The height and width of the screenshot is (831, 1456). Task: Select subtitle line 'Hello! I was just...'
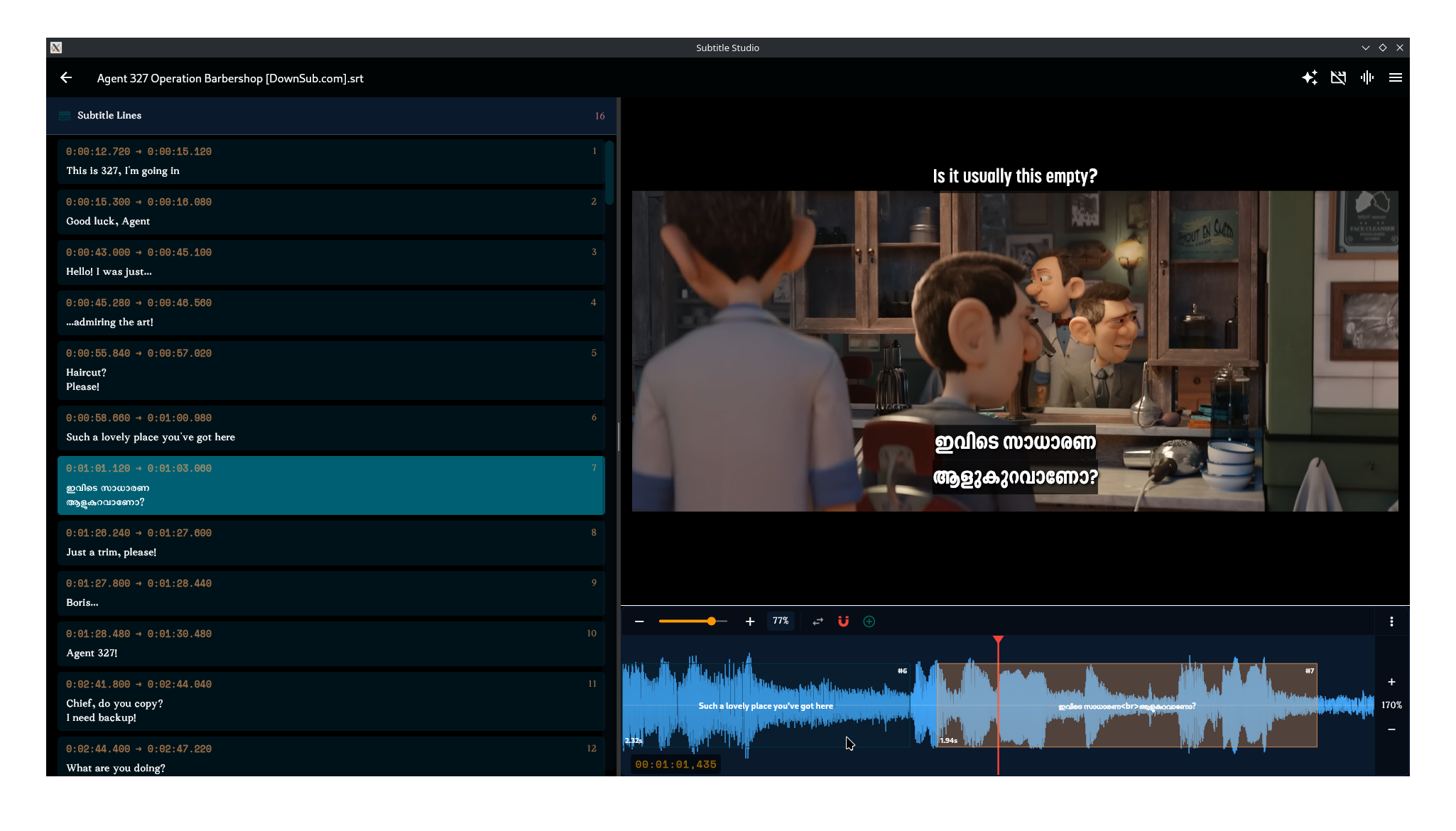tap(331, 263)
